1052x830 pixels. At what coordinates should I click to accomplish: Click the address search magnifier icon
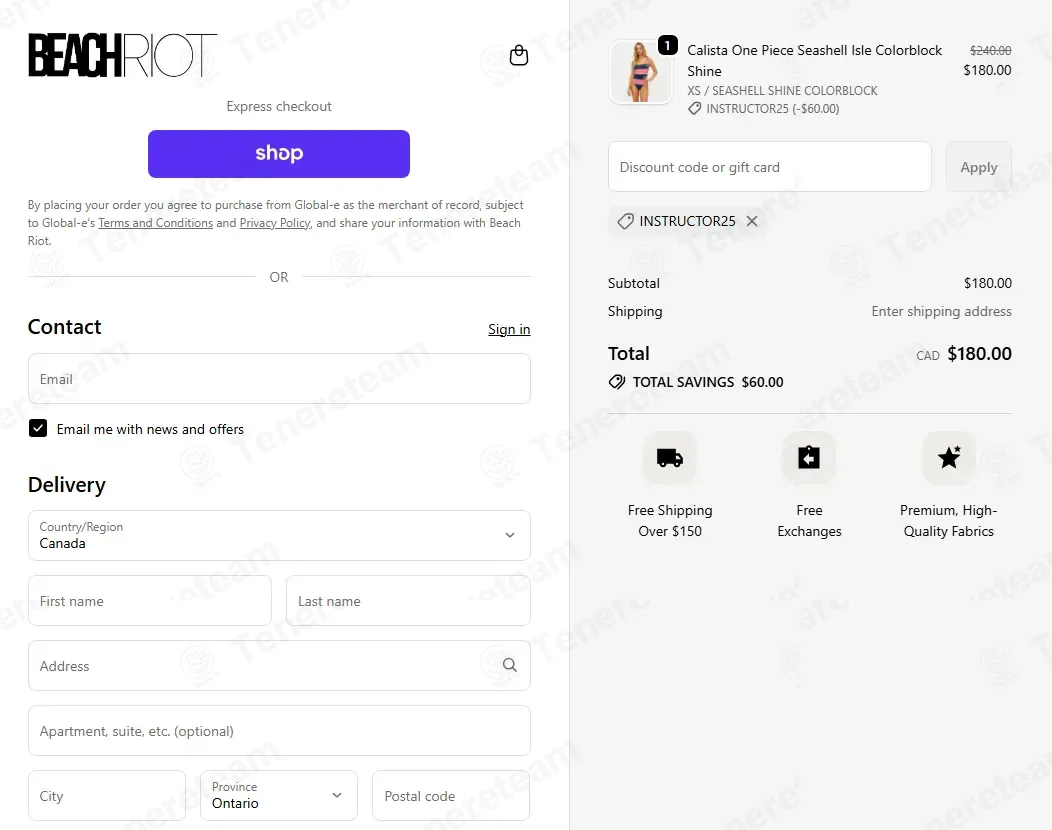[x=510, y=665]
